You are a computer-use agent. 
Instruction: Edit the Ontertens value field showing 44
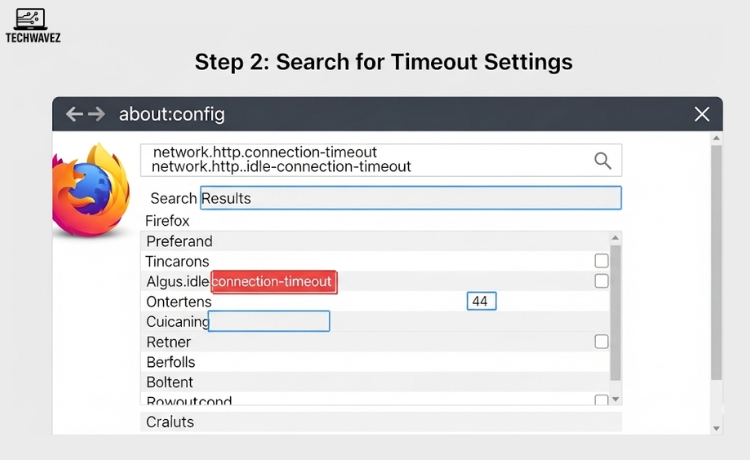[x=482, y=301]
